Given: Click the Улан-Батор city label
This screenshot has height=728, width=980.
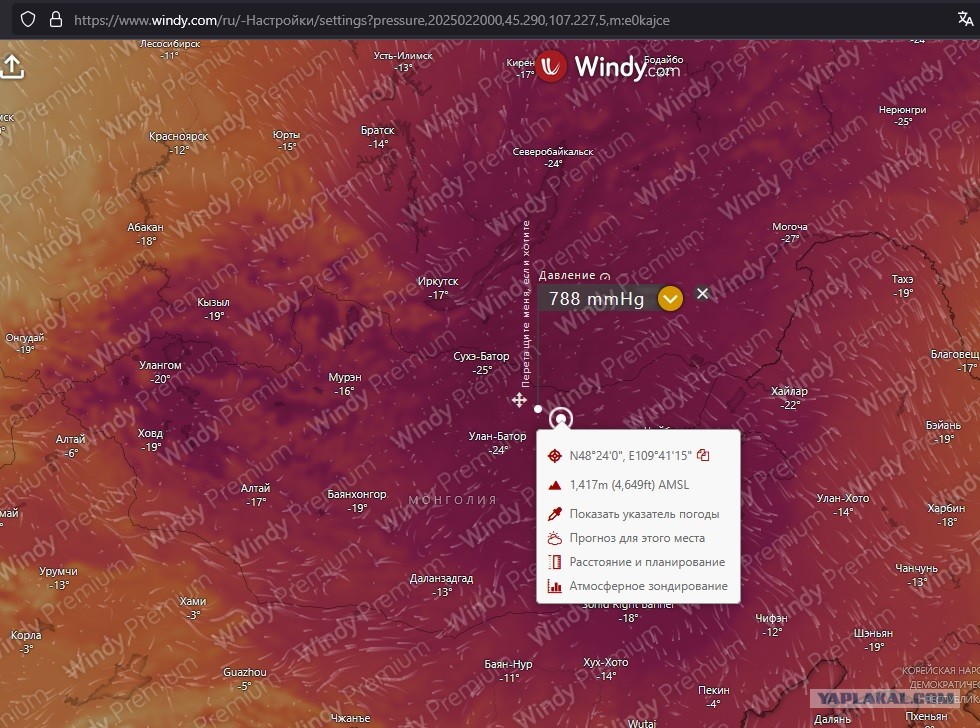Looking at the screenshot, I should [498, 436].
